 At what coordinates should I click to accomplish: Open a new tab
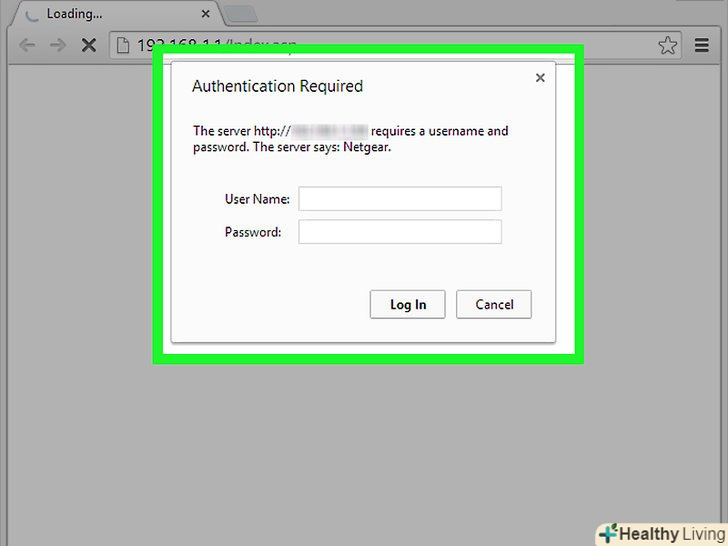(x=241, y=14)
